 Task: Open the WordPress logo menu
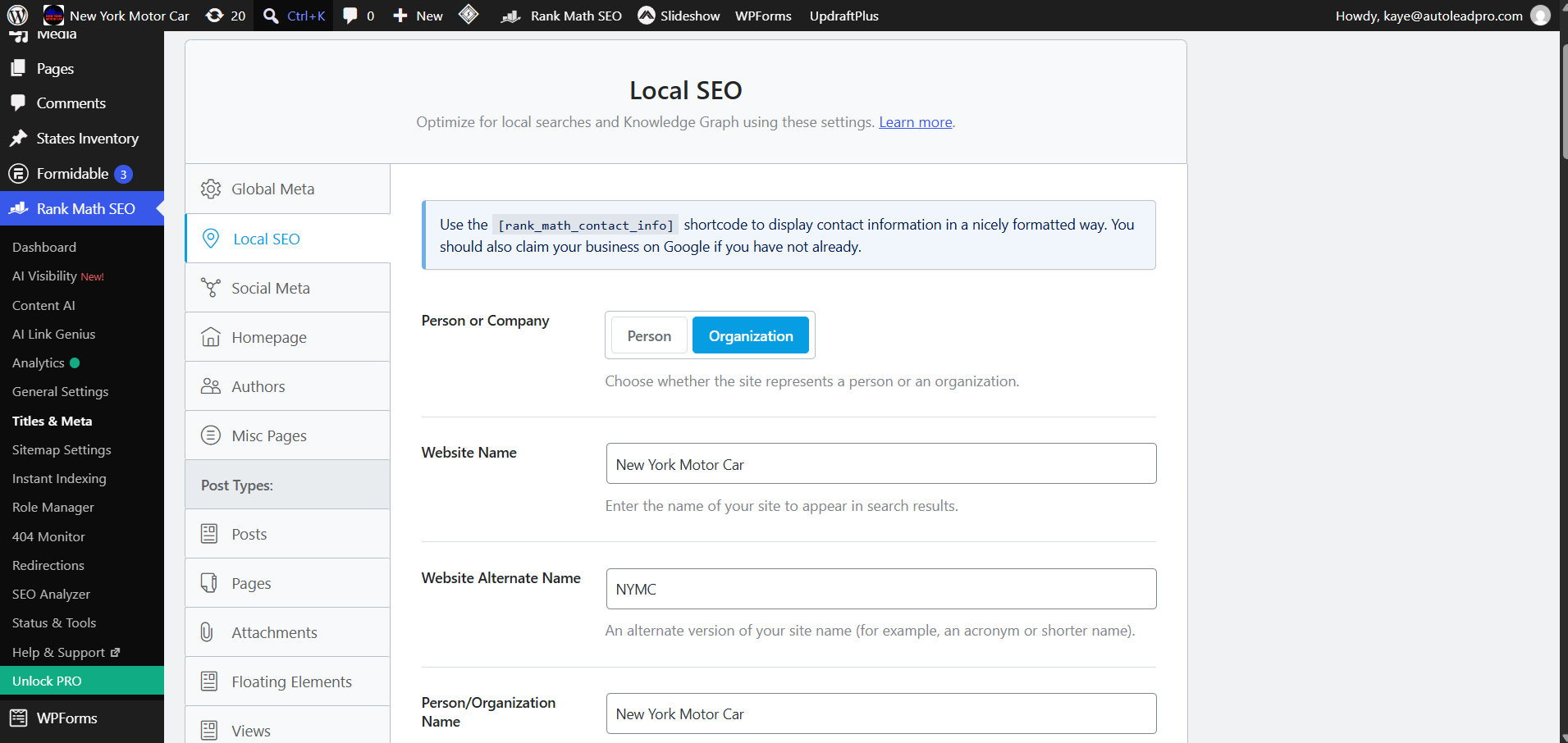point(18,16)
